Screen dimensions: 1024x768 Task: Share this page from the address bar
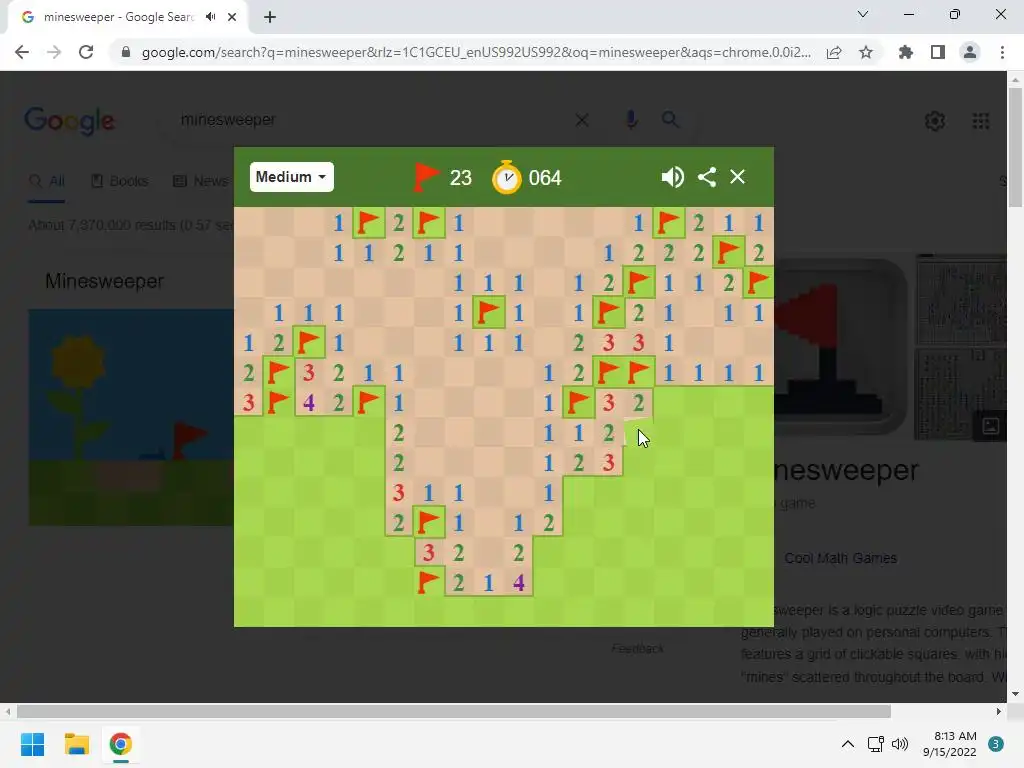click(x=834, y=52)
